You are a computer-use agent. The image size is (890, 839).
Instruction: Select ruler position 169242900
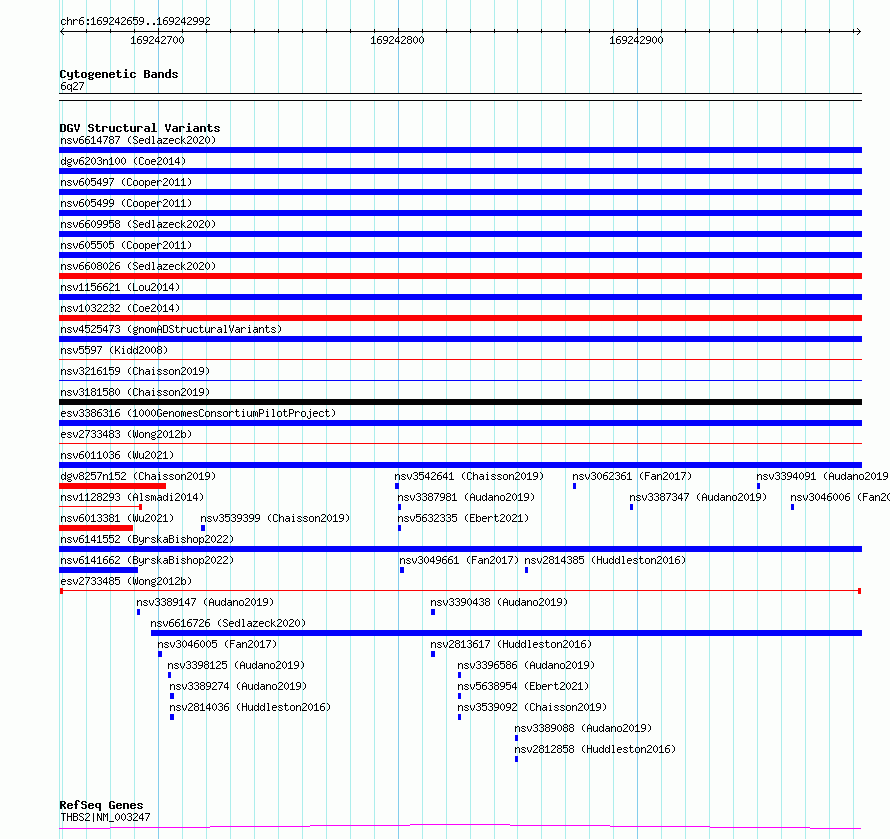tap(636, 40)
